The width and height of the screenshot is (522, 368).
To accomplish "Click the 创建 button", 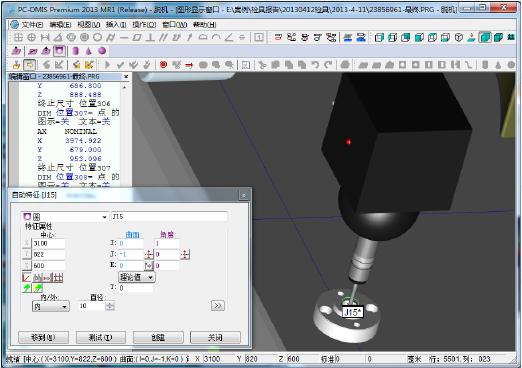I will pyautogui.click(x=158, y=337).
